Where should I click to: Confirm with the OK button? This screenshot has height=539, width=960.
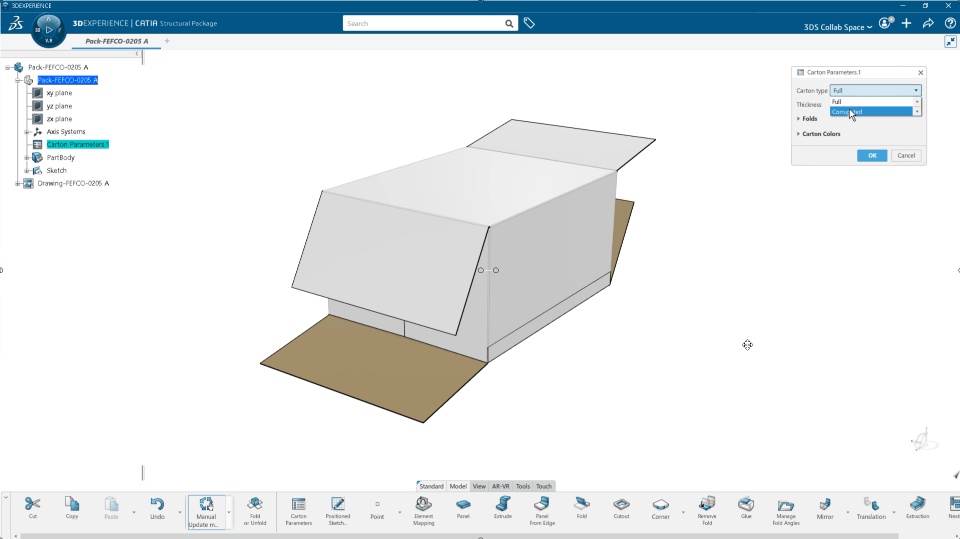[x=872, y=156]
